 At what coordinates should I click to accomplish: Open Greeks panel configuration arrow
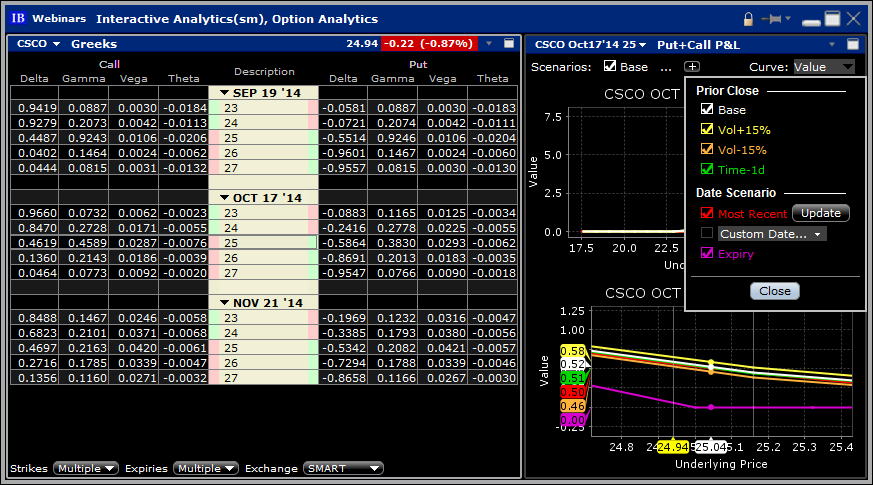[489, 43]
